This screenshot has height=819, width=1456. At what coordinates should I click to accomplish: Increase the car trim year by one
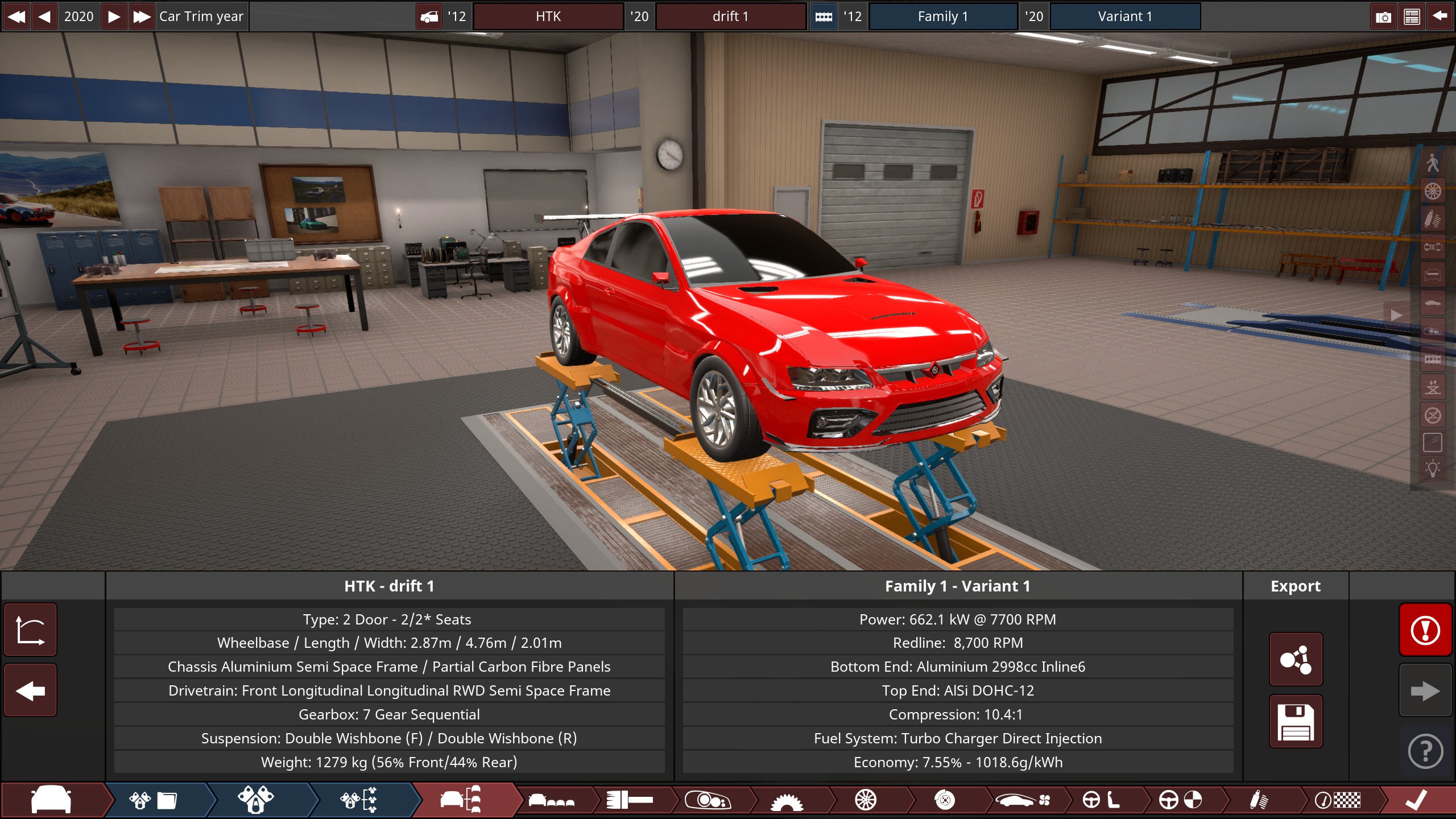tap(114, 16)
